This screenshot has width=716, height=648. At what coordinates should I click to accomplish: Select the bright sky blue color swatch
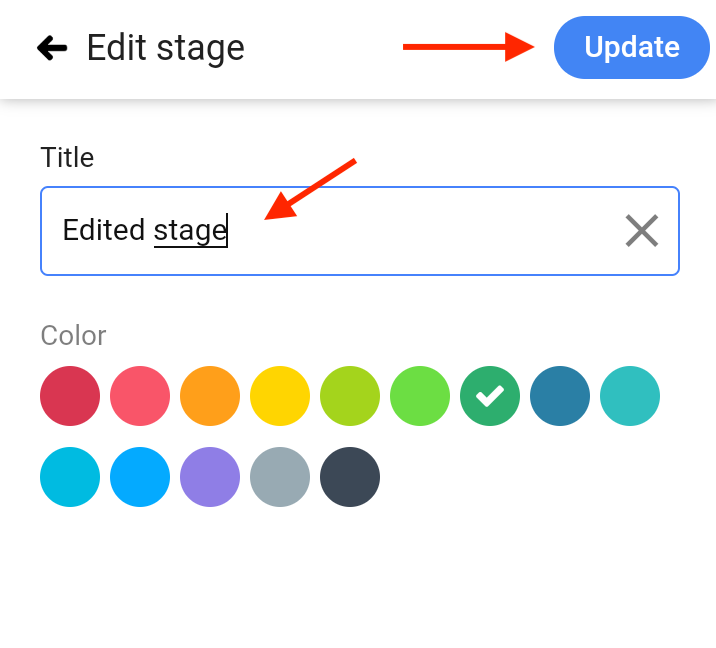[140, 477]
